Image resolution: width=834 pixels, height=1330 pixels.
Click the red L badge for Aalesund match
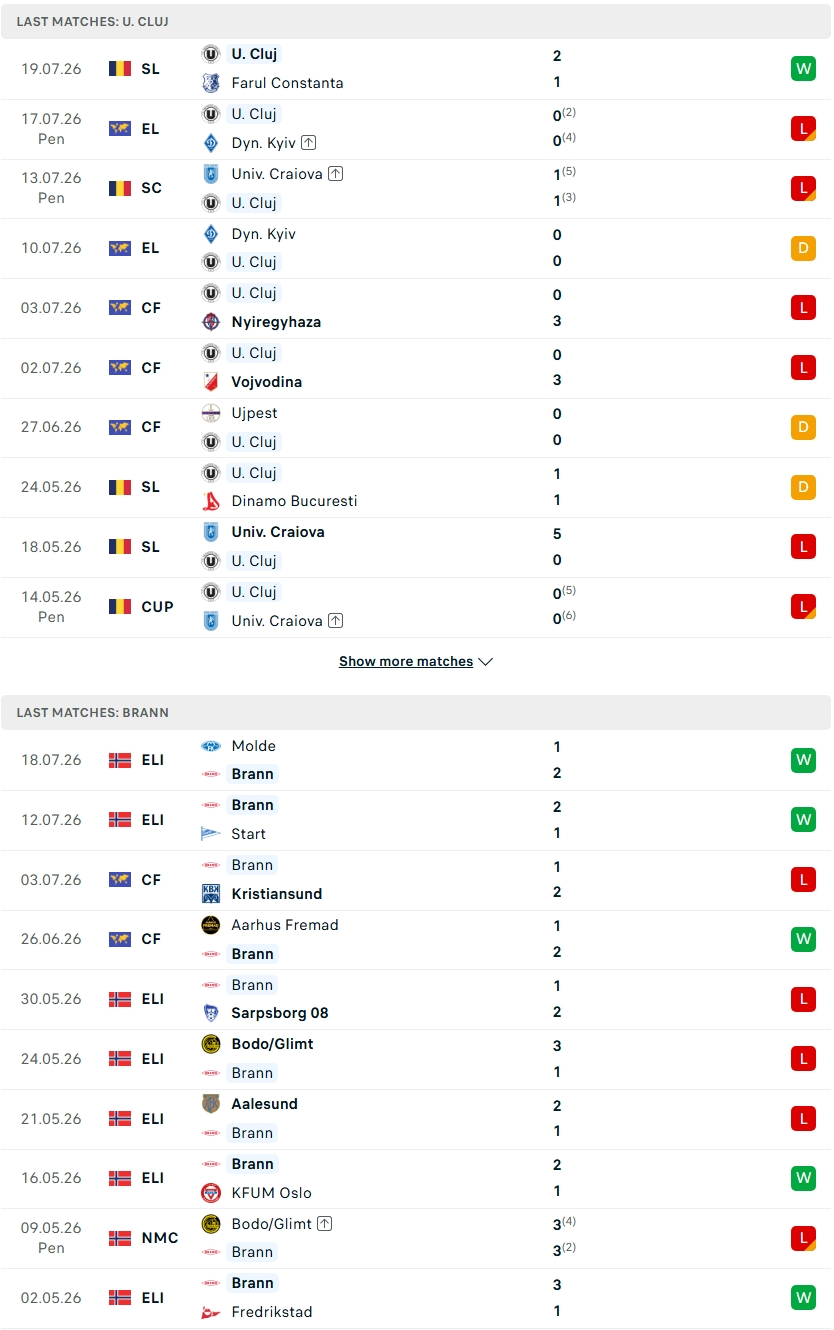point(803,1119)
